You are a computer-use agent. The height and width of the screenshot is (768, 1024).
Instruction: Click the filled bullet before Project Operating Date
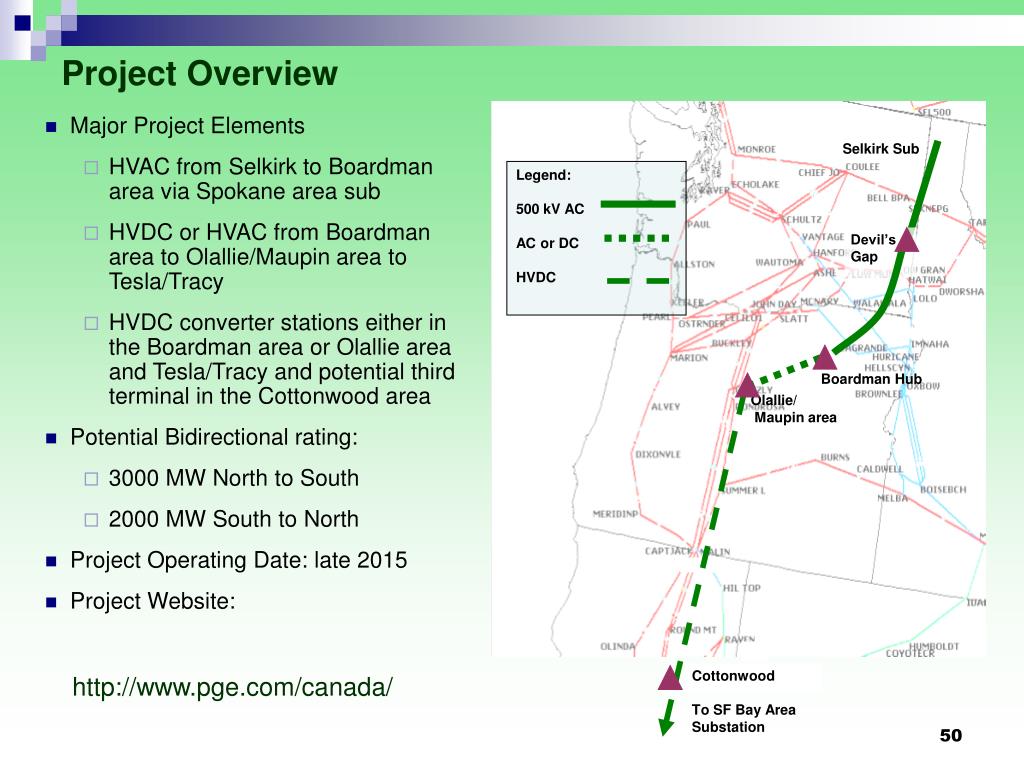point(52,561)
